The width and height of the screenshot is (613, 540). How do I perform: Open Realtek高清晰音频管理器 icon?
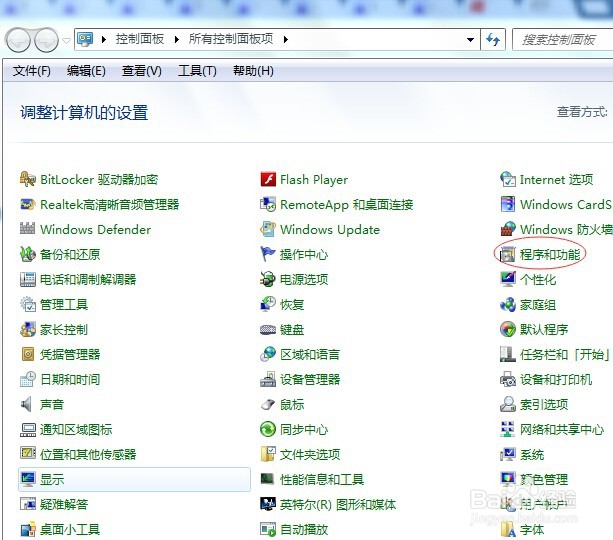pos(27,205)
